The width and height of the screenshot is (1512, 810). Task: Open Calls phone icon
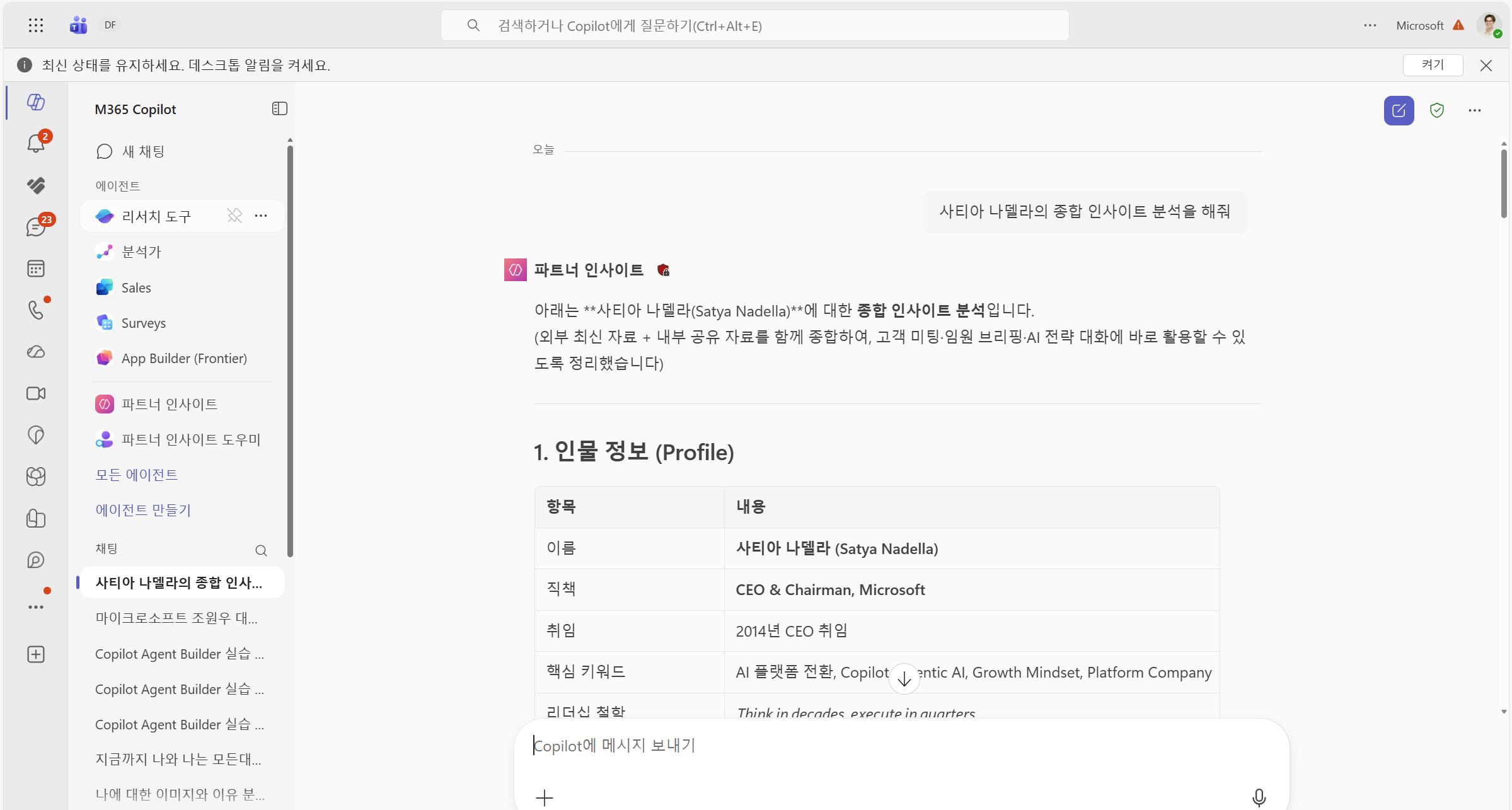[36, 310]
